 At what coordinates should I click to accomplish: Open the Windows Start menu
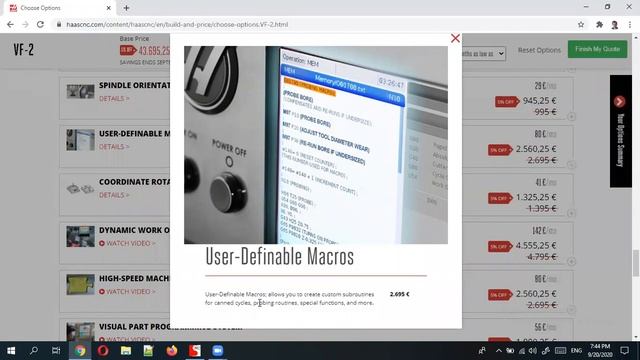click(11, 351)
